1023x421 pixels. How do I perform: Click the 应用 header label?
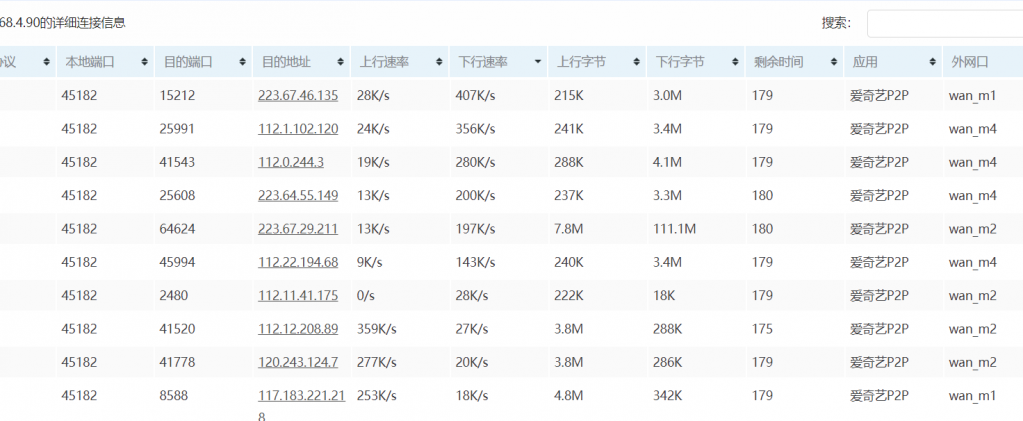point(864,62)
